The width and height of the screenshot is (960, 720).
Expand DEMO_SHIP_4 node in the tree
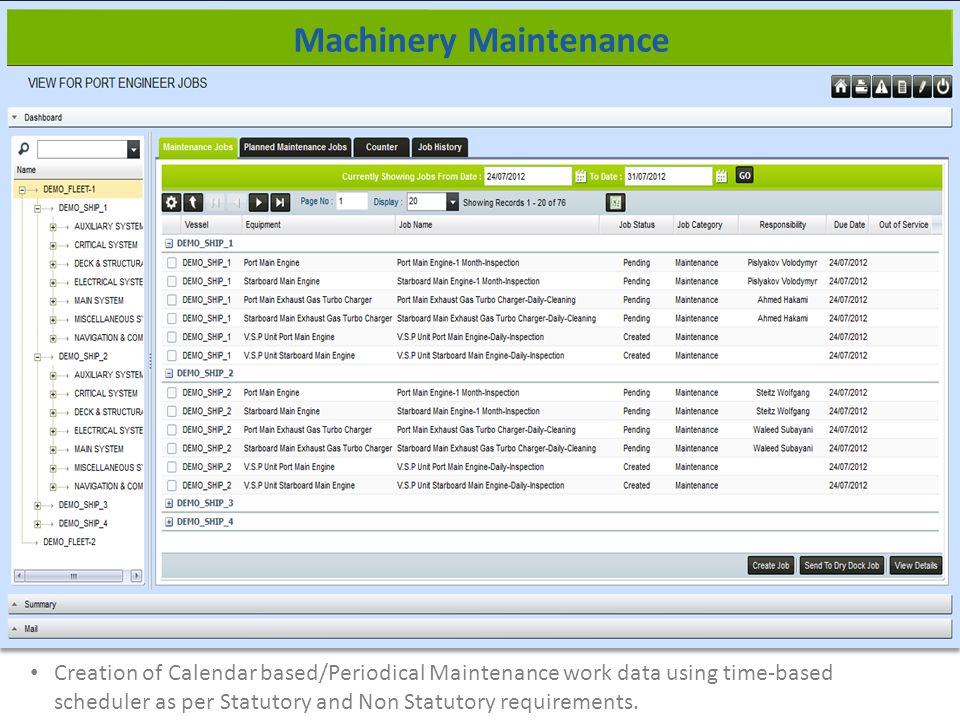coord(38,524)
